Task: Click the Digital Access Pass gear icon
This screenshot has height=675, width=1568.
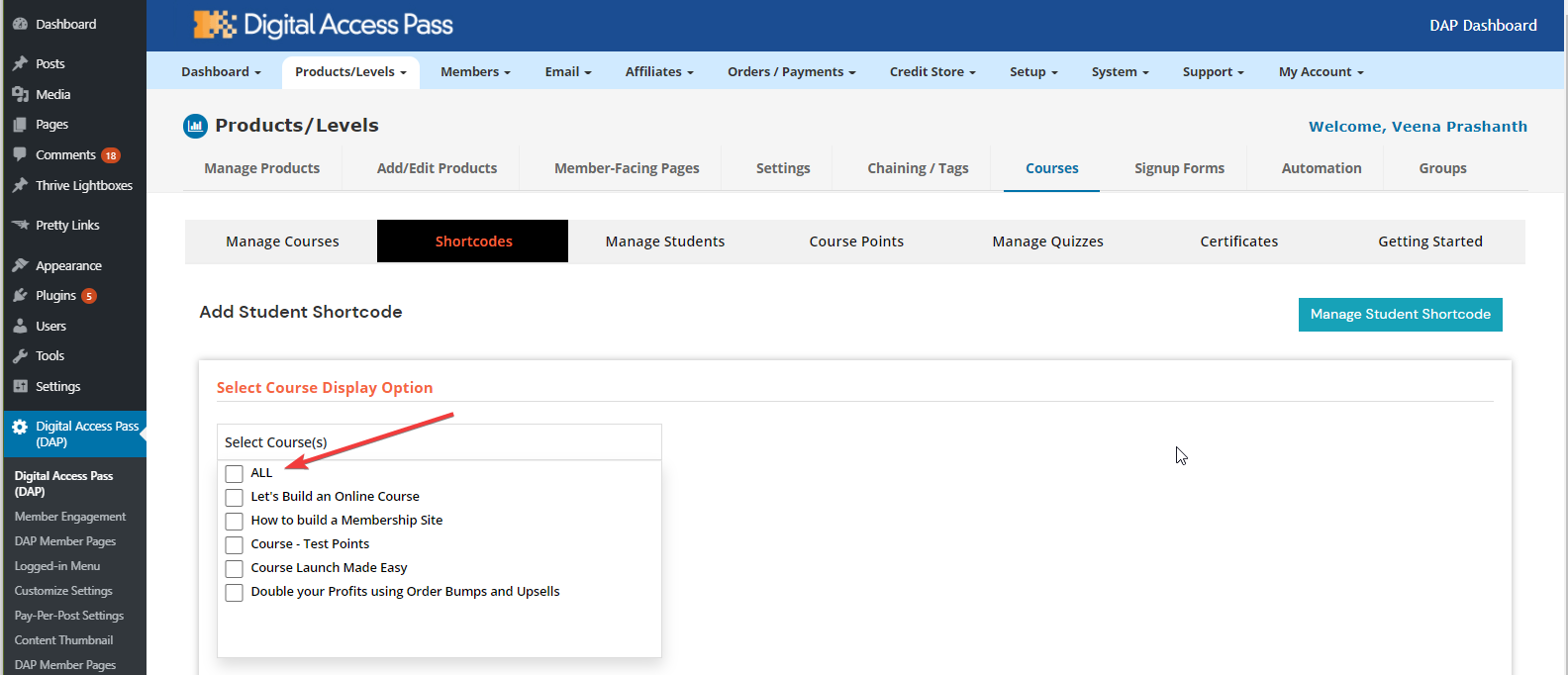Action: (x=20, y=428)
